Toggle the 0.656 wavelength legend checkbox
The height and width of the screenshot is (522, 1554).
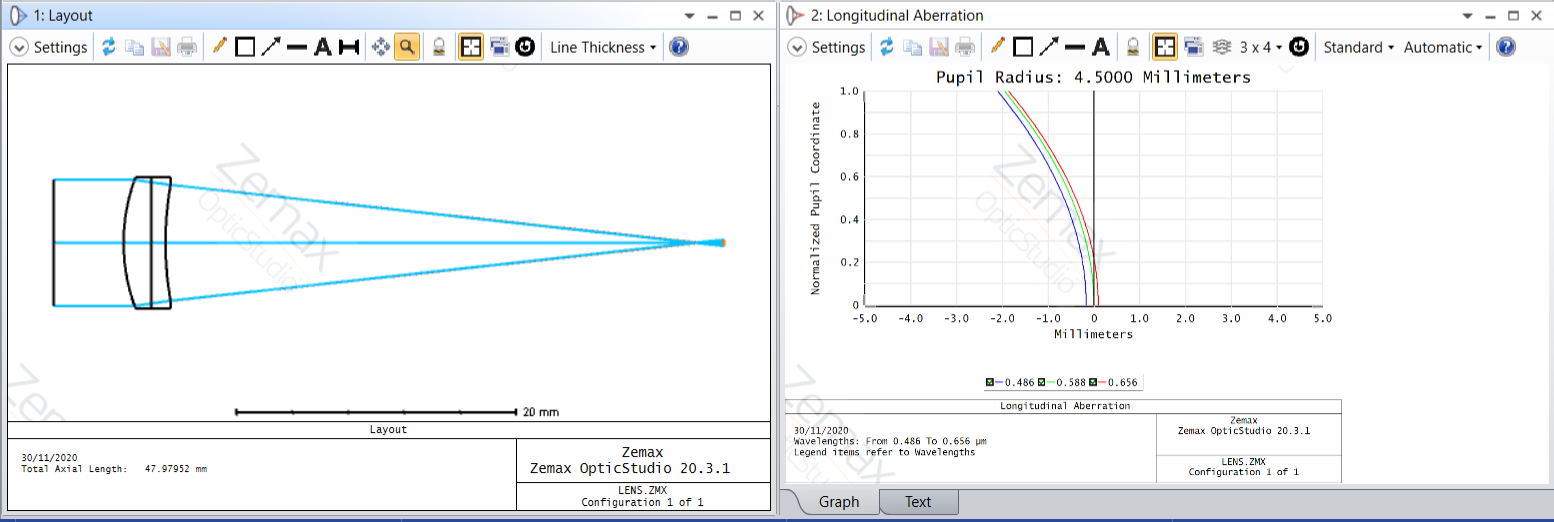point(1094,382)
